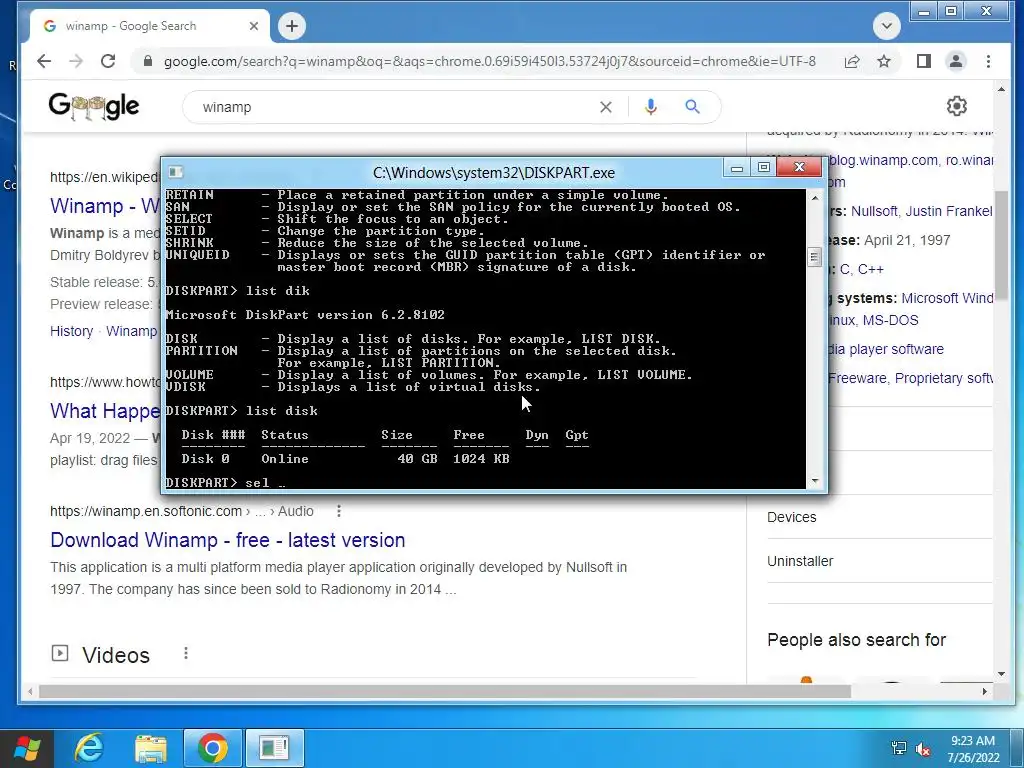Open the DISKPART window system menu icon
This screenshot has height=768, width=1024.
(x=175, y=172)
